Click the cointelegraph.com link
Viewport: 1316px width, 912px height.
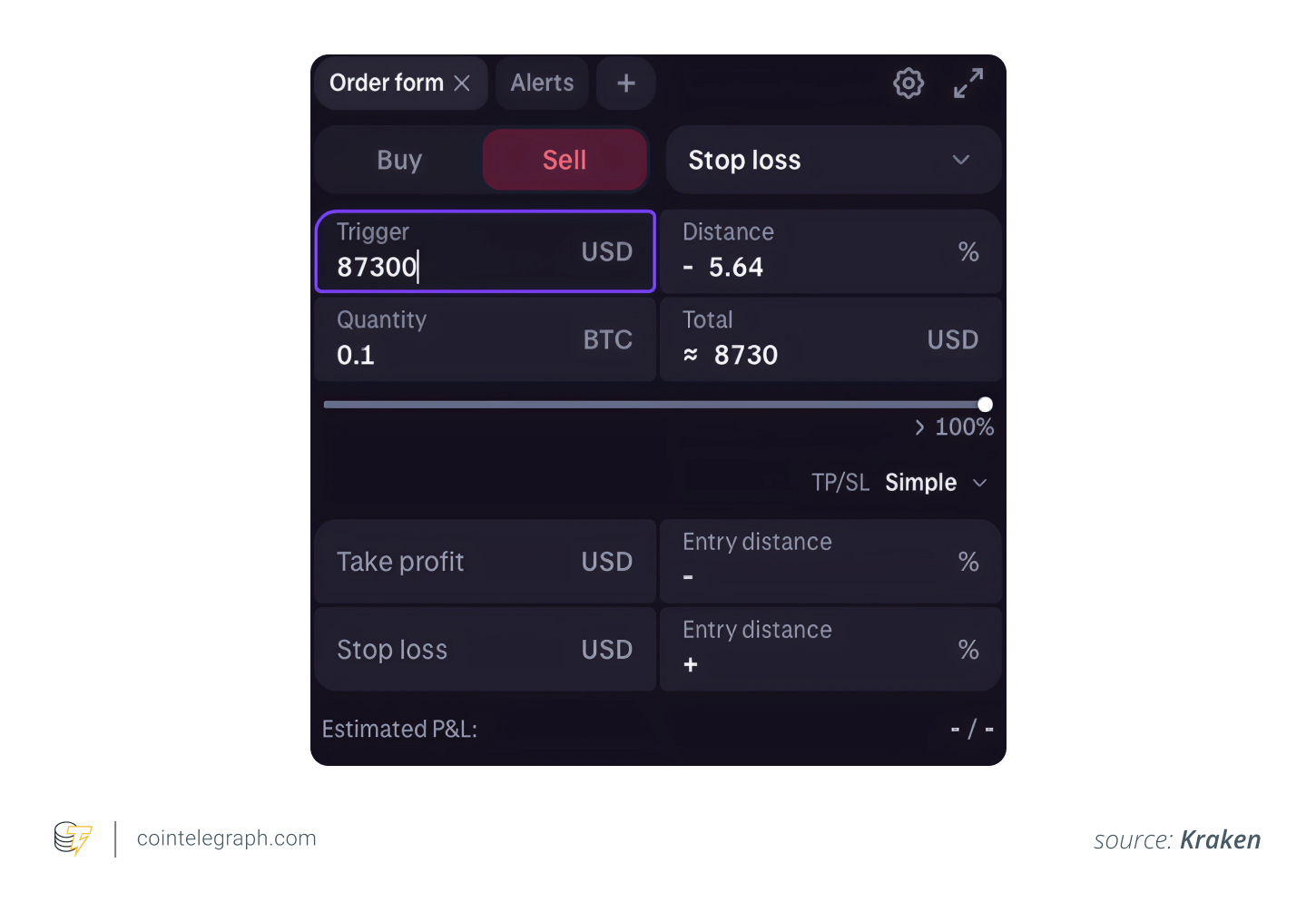226,838
